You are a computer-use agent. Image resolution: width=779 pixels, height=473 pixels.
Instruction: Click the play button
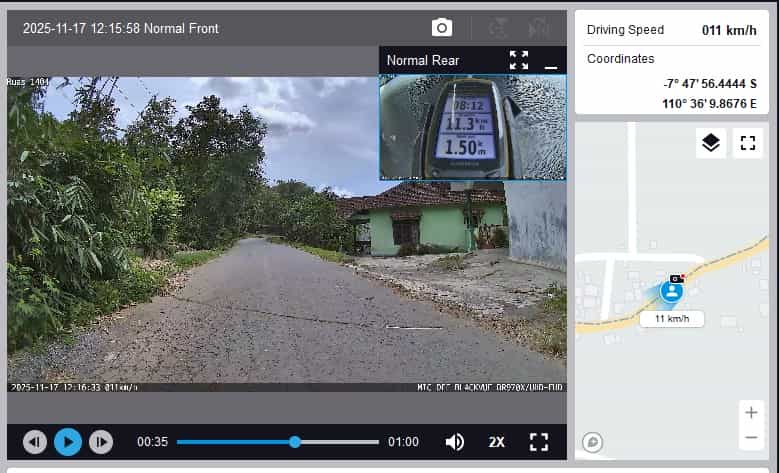point(68,441)
